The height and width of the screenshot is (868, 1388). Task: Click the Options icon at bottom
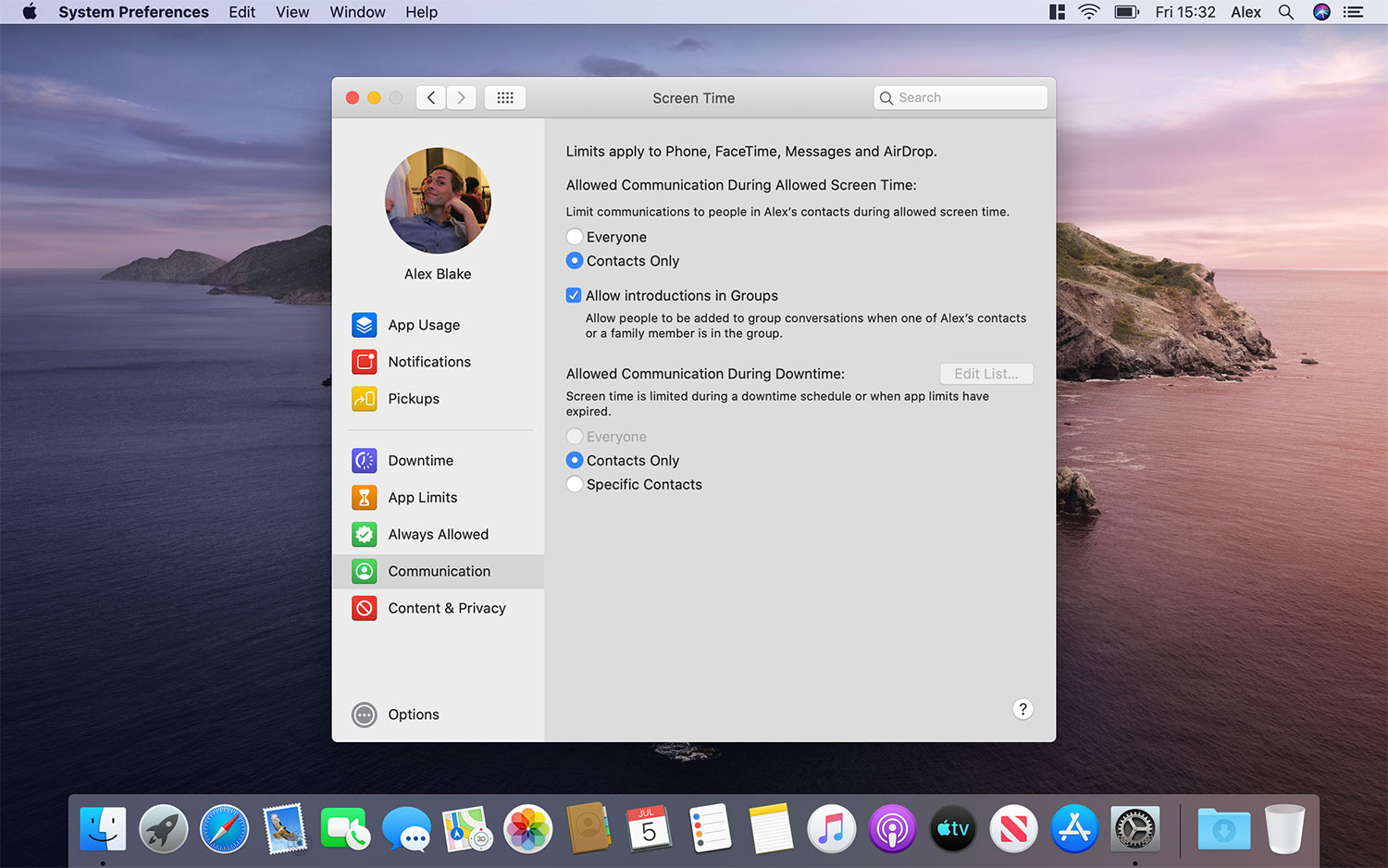pyautogui.click(x=365, y=714)
